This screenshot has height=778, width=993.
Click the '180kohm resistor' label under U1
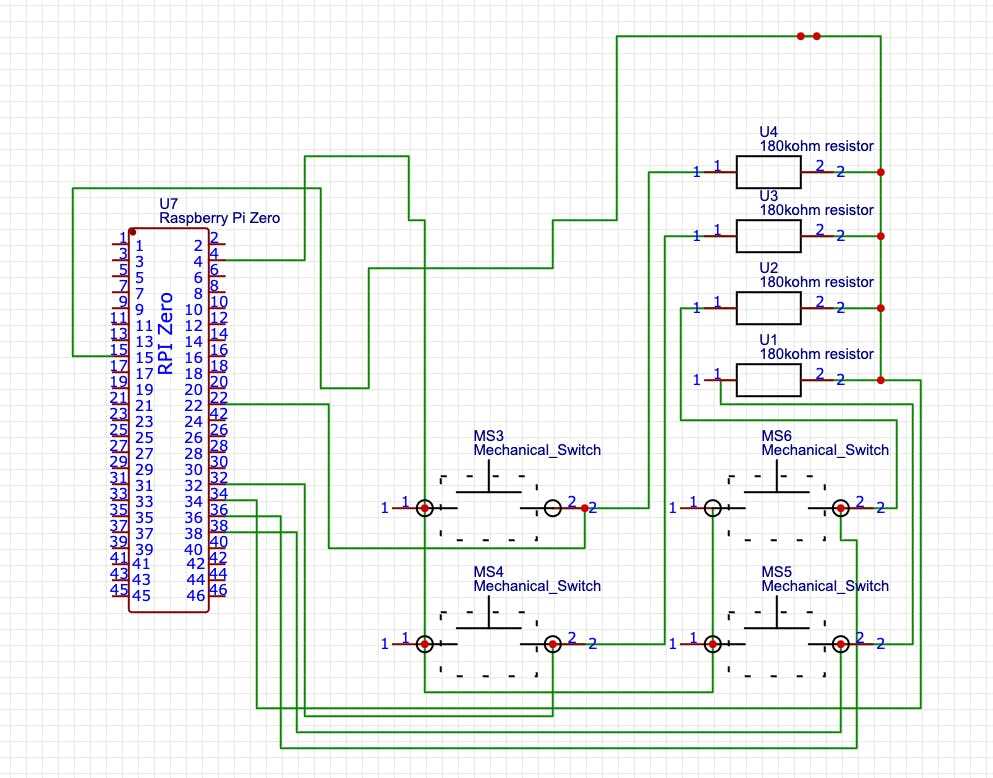[x=816, y=354]
